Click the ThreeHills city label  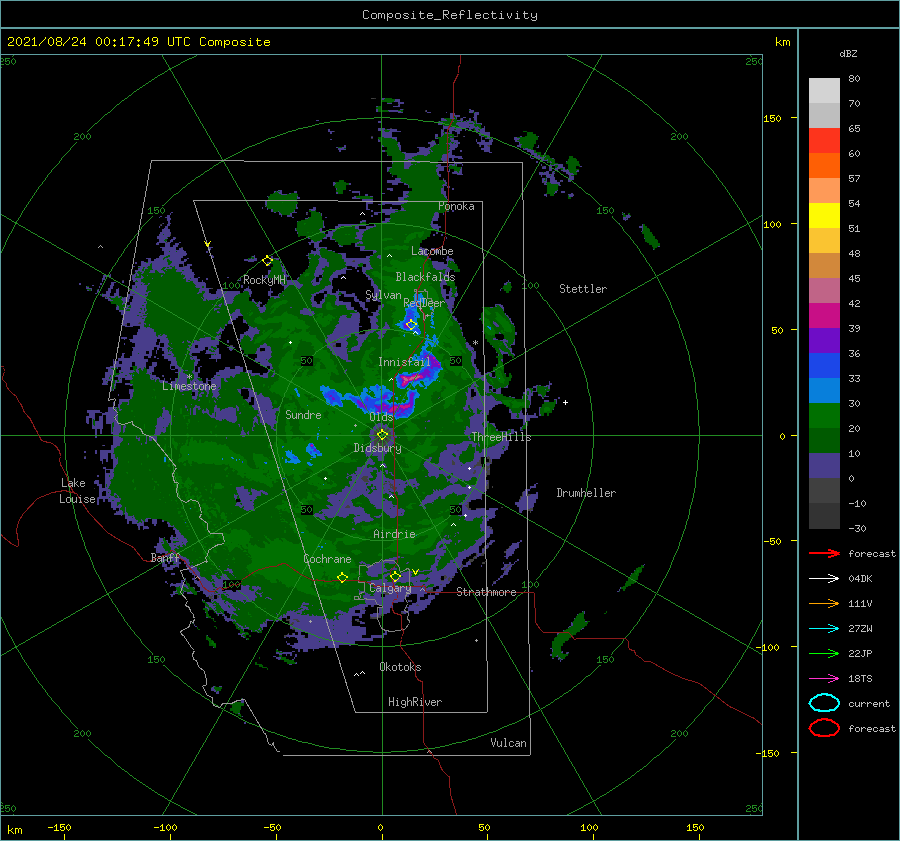coord(501,437)
